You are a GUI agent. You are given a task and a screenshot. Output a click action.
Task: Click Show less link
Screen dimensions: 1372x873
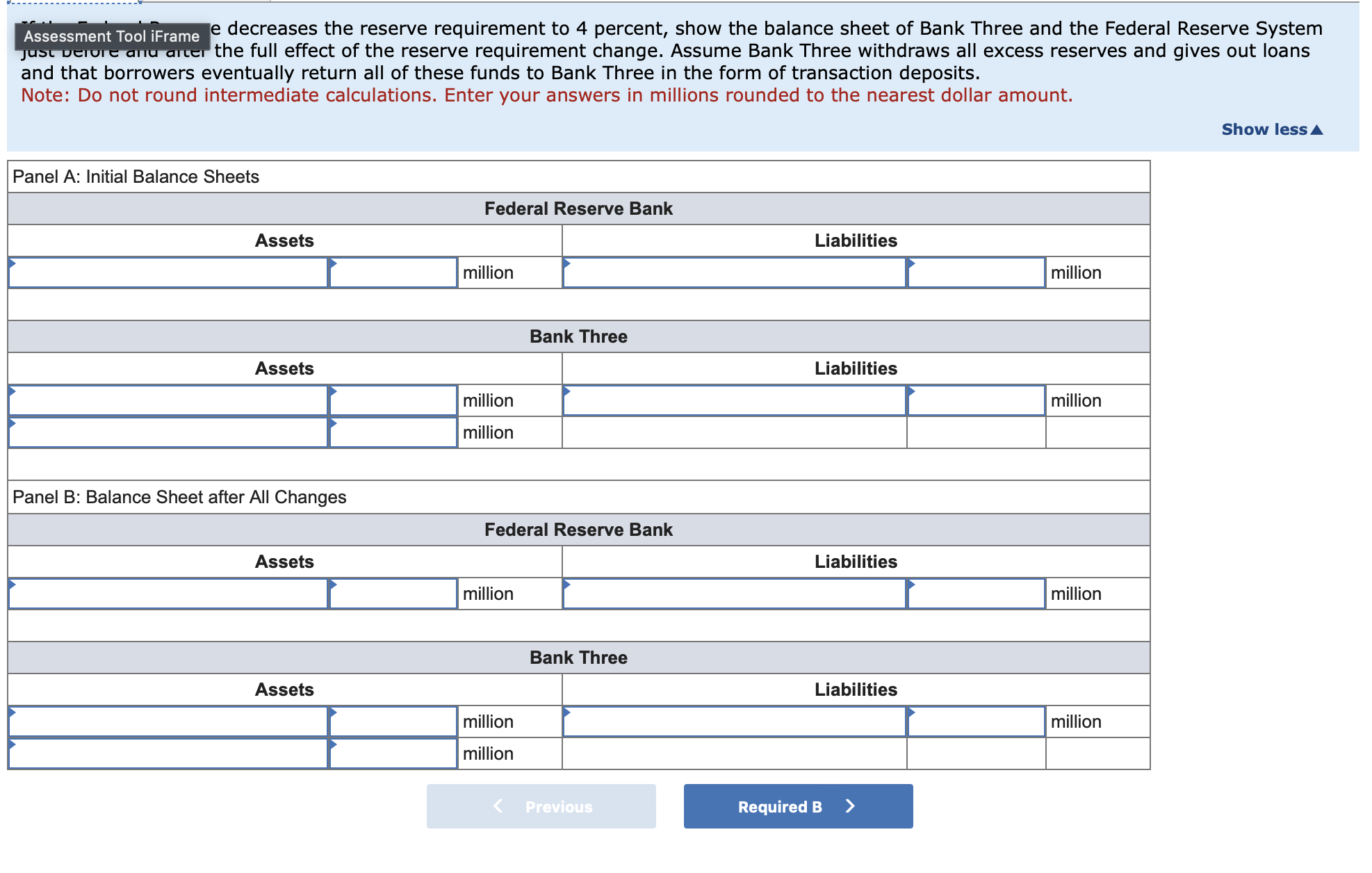[x=1271, y=129]
